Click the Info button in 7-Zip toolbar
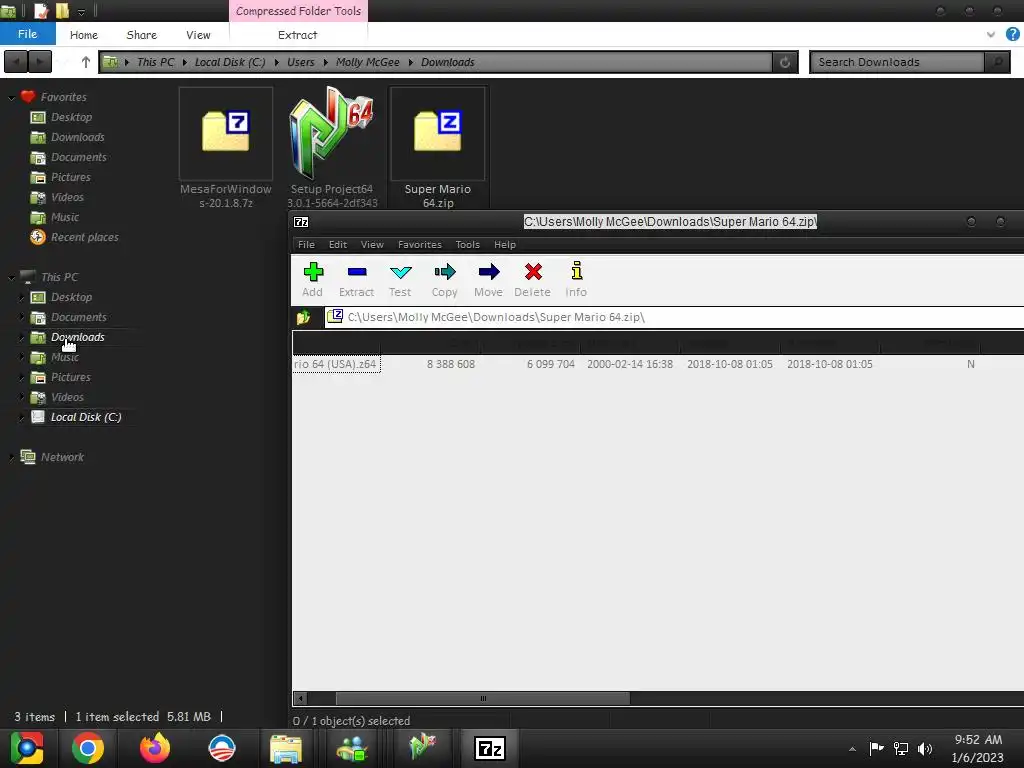 tap(576, 280)
